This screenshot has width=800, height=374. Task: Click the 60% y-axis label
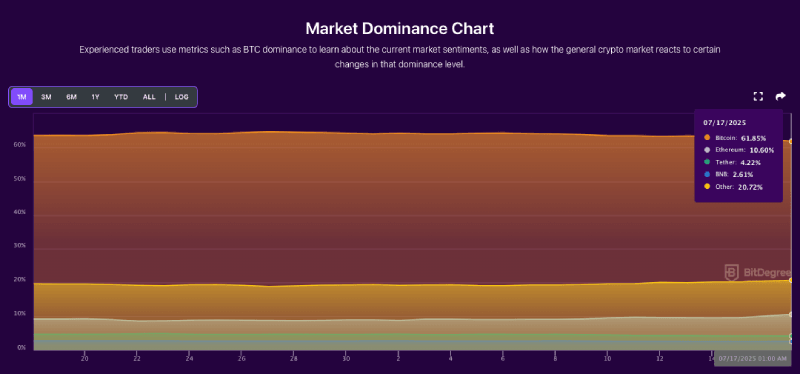20,145
